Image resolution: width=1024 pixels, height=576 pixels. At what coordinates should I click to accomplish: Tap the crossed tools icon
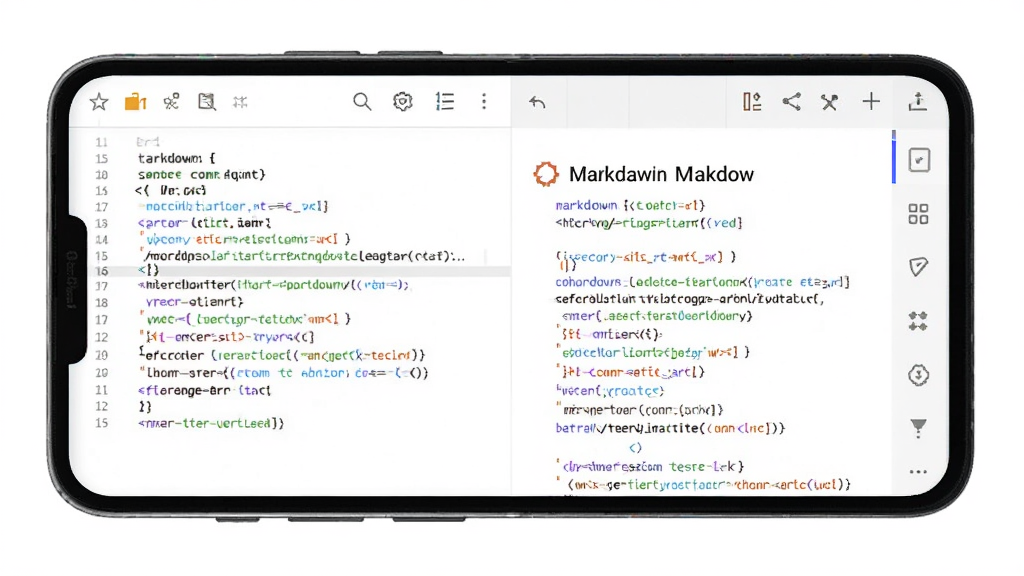829,102
